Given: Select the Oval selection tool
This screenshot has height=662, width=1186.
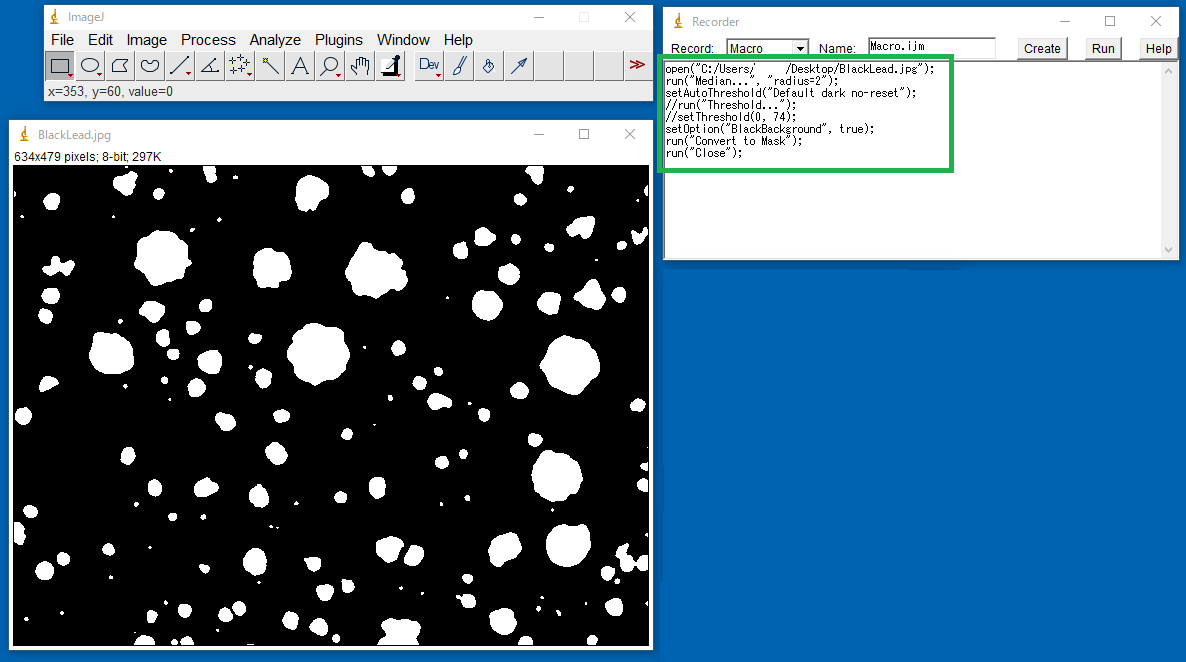Looking at the screenshot, I should 90,66.
